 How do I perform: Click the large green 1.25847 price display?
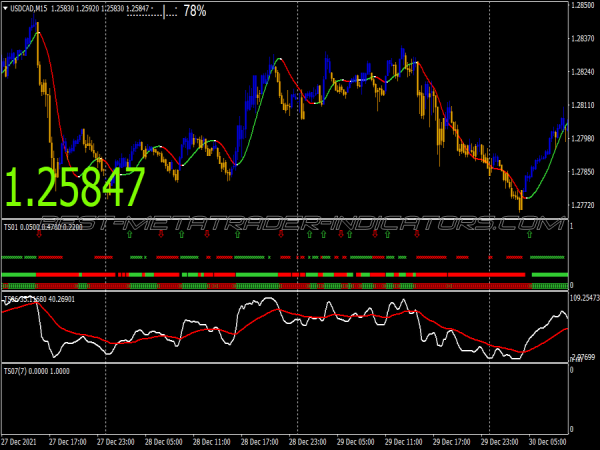(75, 188)
